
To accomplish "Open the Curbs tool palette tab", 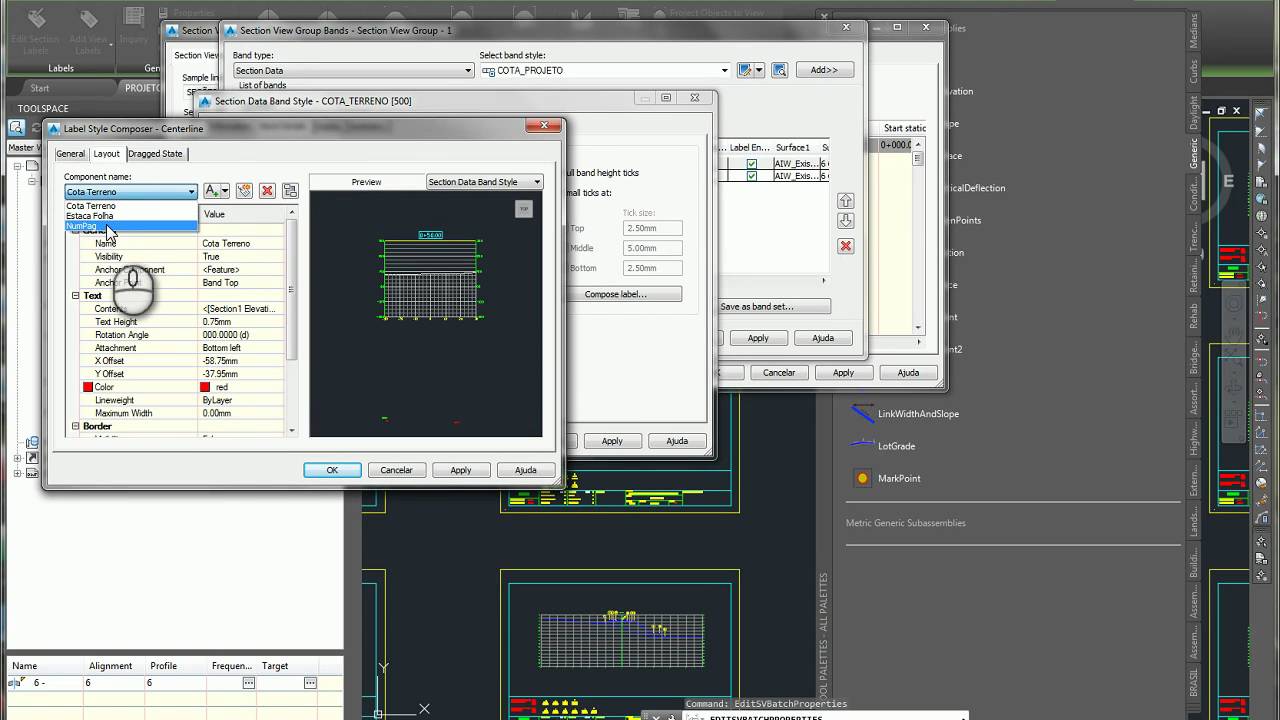I will pyautogui.click(x=1193, y=72).
